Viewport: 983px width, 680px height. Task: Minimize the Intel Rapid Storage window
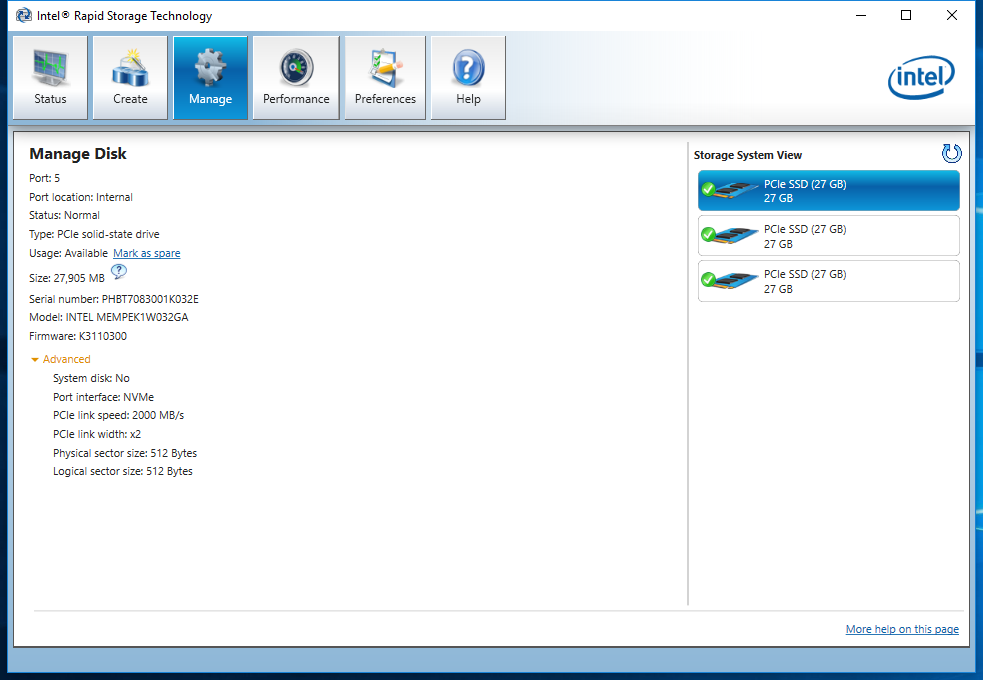tap(861, 15)
